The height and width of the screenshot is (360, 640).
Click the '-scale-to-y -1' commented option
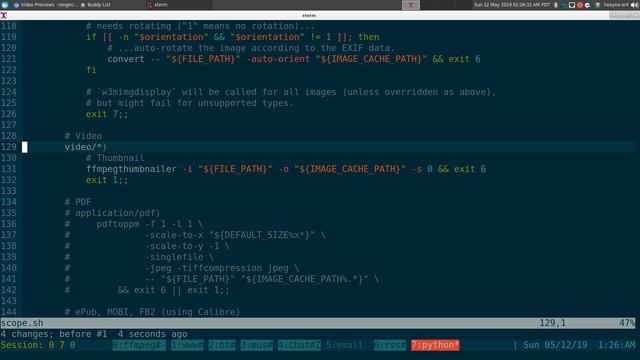click(182, 246)
